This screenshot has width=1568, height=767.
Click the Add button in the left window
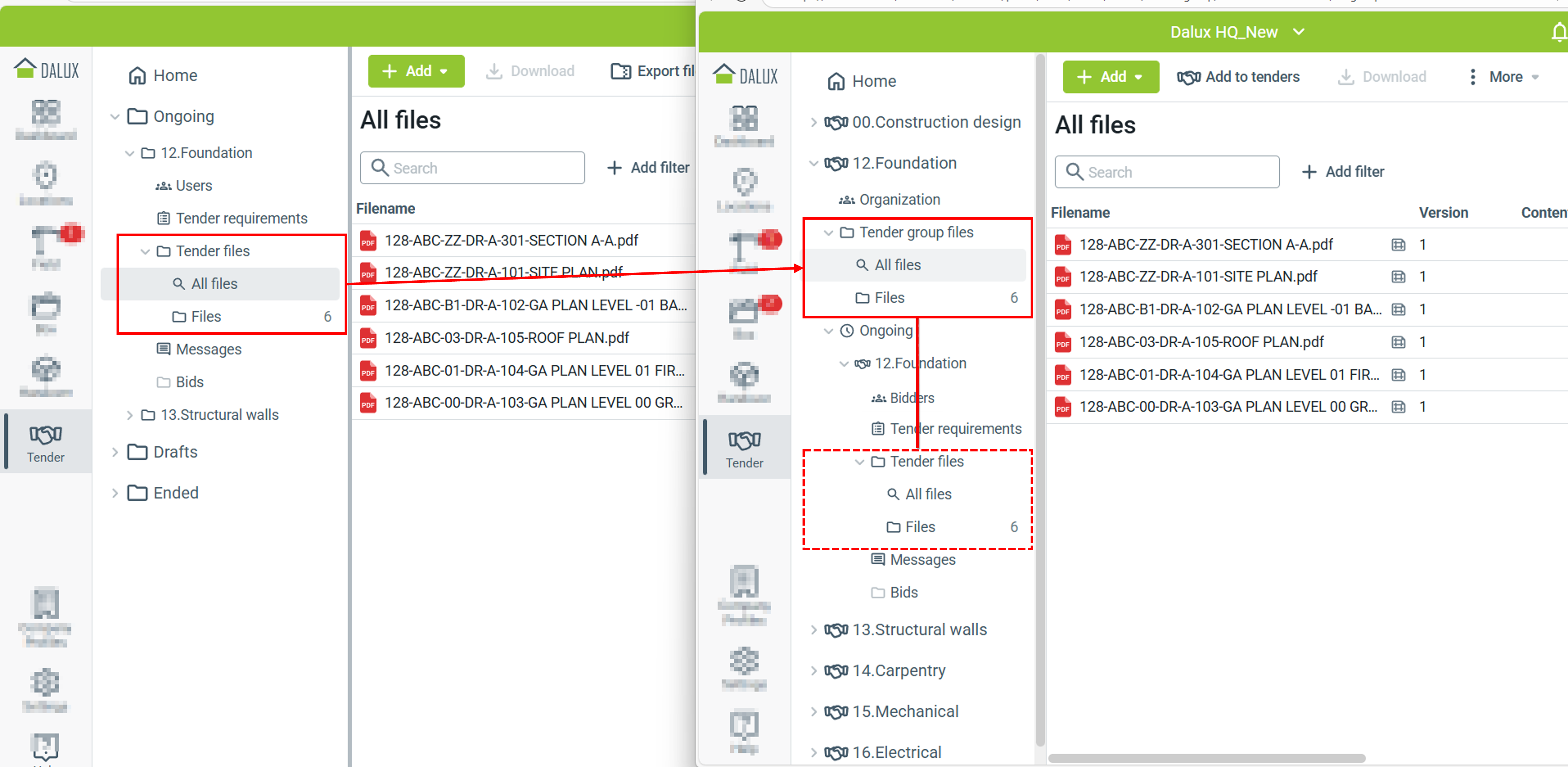(416, 71)
